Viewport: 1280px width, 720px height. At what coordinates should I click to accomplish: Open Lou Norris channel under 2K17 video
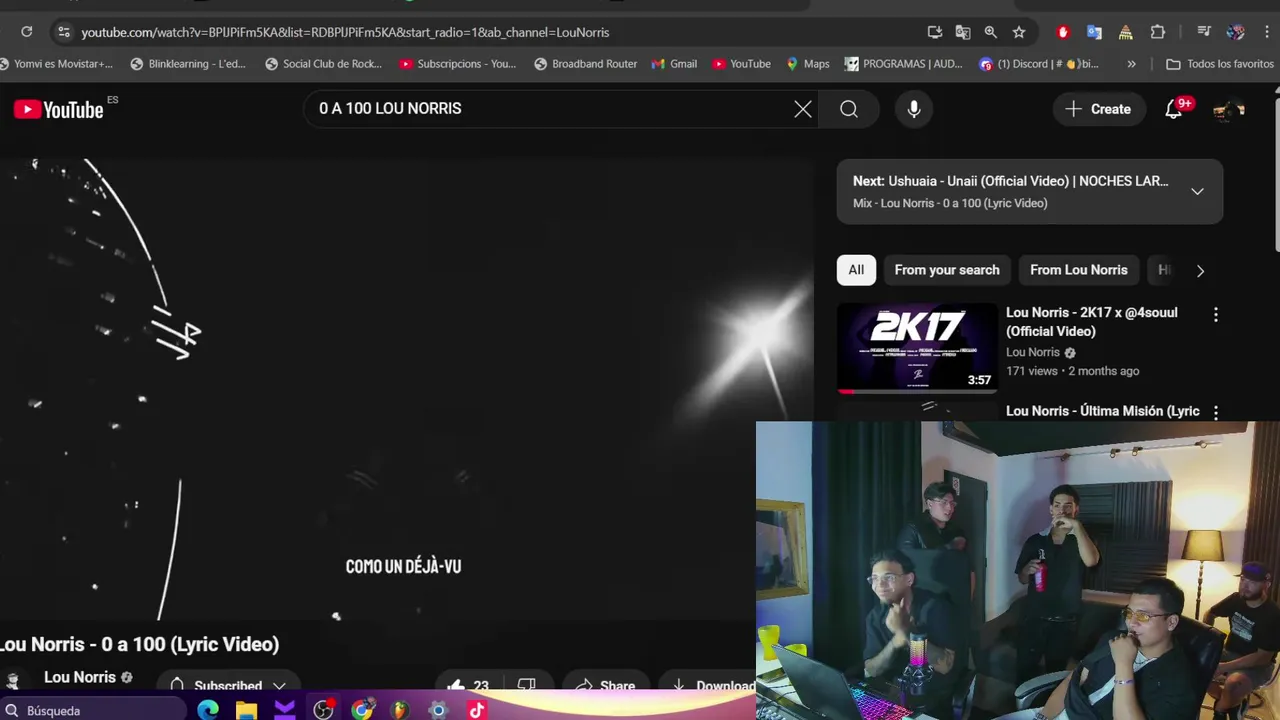[1033, 352]
